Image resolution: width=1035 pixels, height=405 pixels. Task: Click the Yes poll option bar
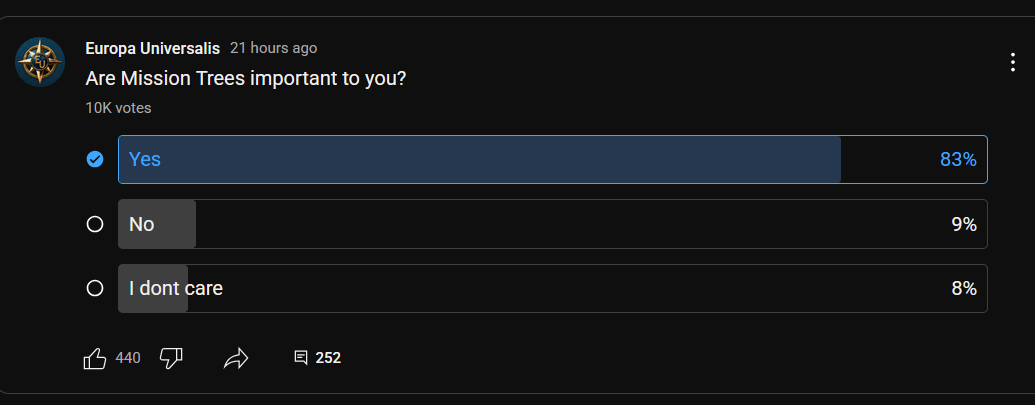(552, 160)
